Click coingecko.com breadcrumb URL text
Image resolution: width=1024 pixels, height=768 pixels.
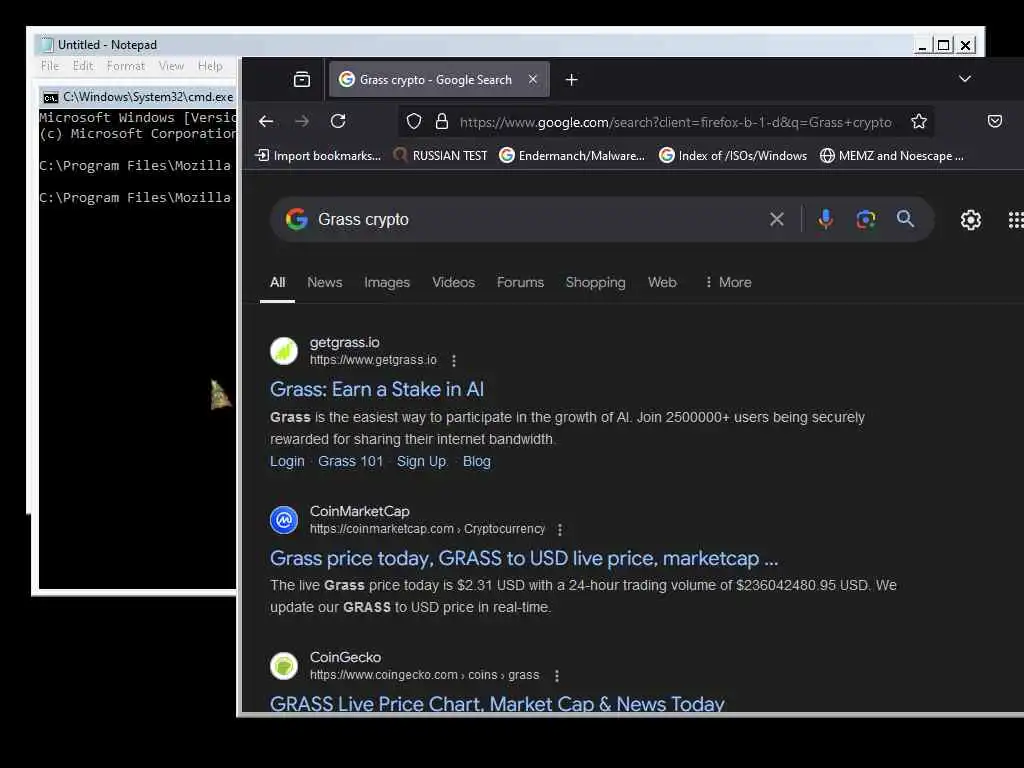[x=424, y=675]
